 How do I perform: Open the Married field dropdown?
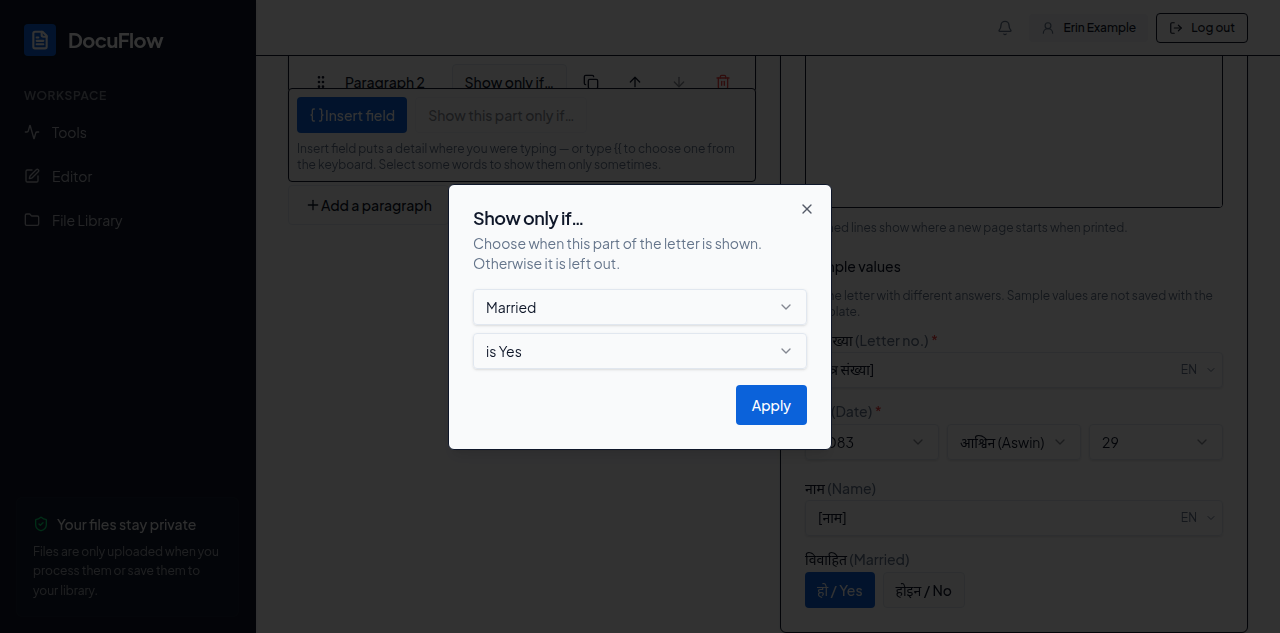point(640,307)
